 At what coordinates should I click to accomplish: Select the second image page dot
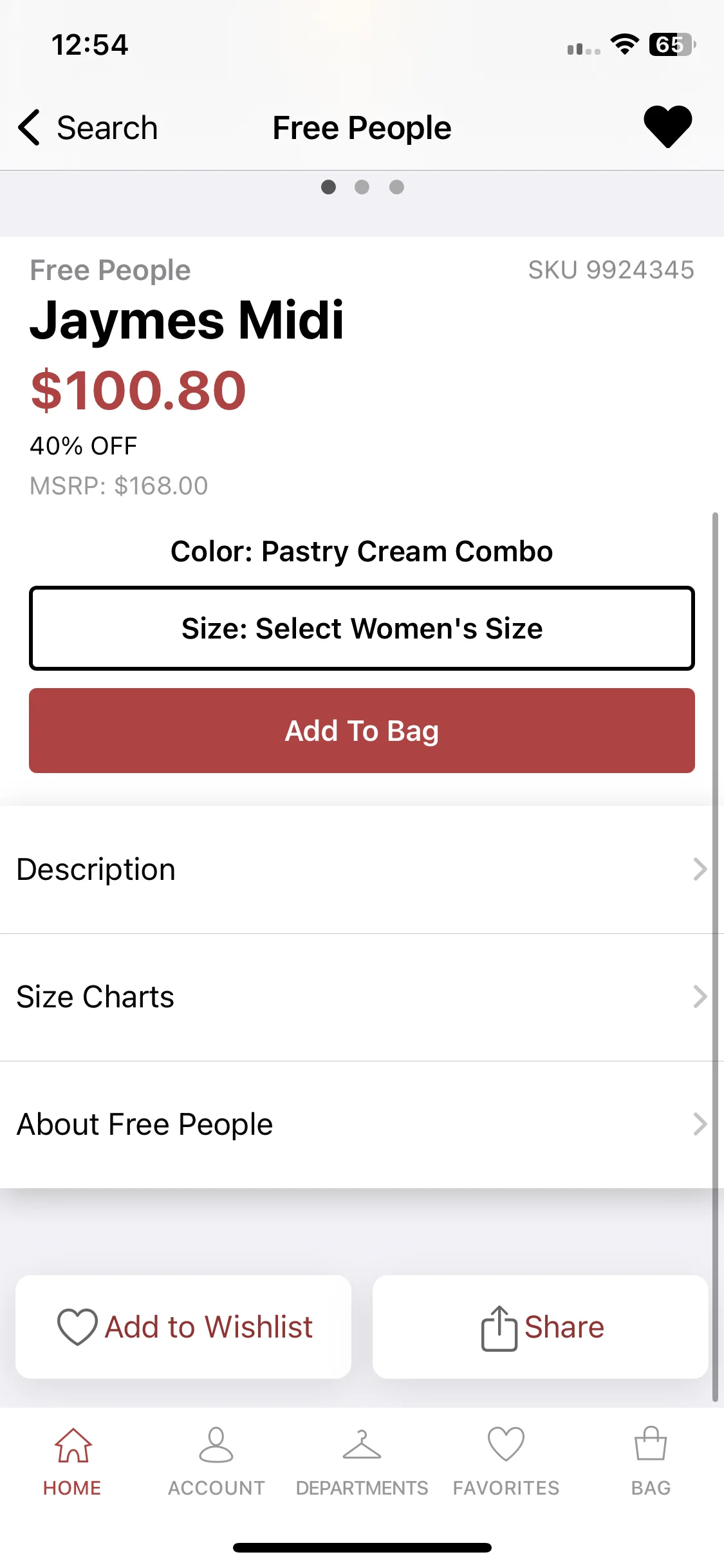pyautogui.click(x=362, y=187)
